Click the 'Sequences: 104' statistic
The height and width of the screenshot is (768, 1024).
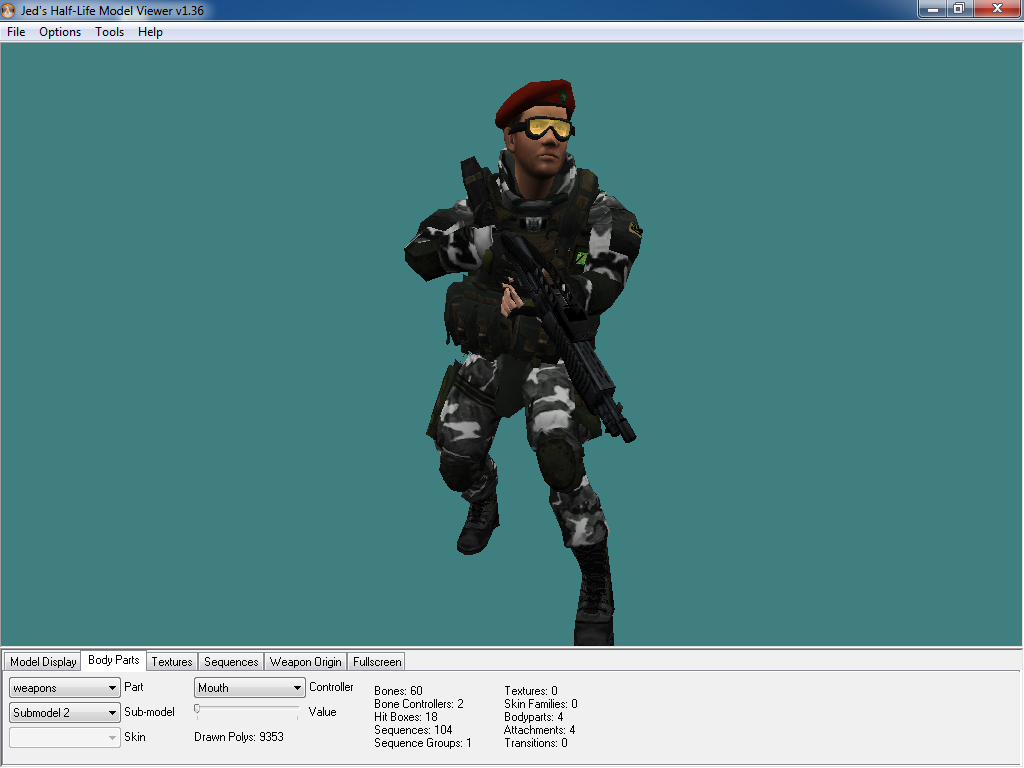tap(413, 730)
